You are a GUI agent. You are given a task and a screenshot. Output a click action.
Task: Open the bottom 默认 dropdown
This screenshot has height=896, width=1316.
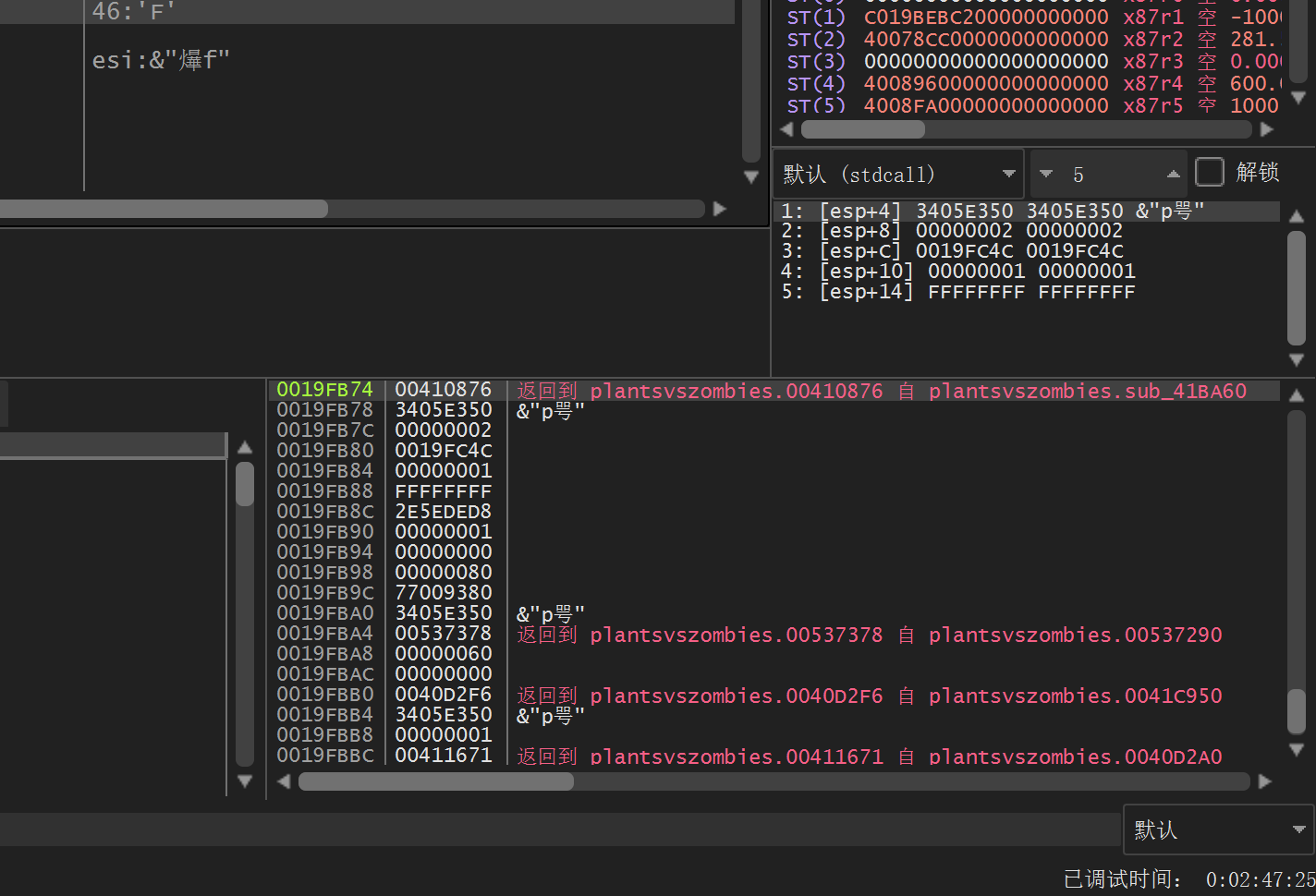1218,829
